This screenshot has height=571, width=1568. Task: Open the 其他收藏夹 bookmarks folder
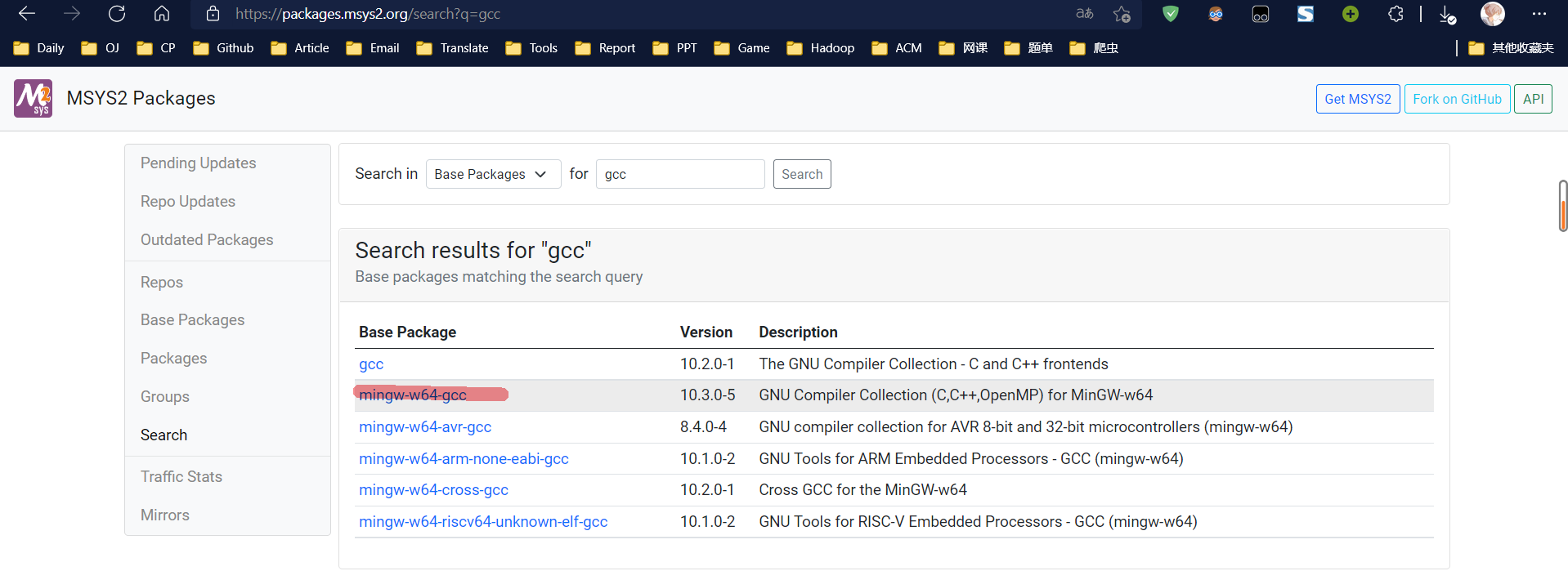1511,48
